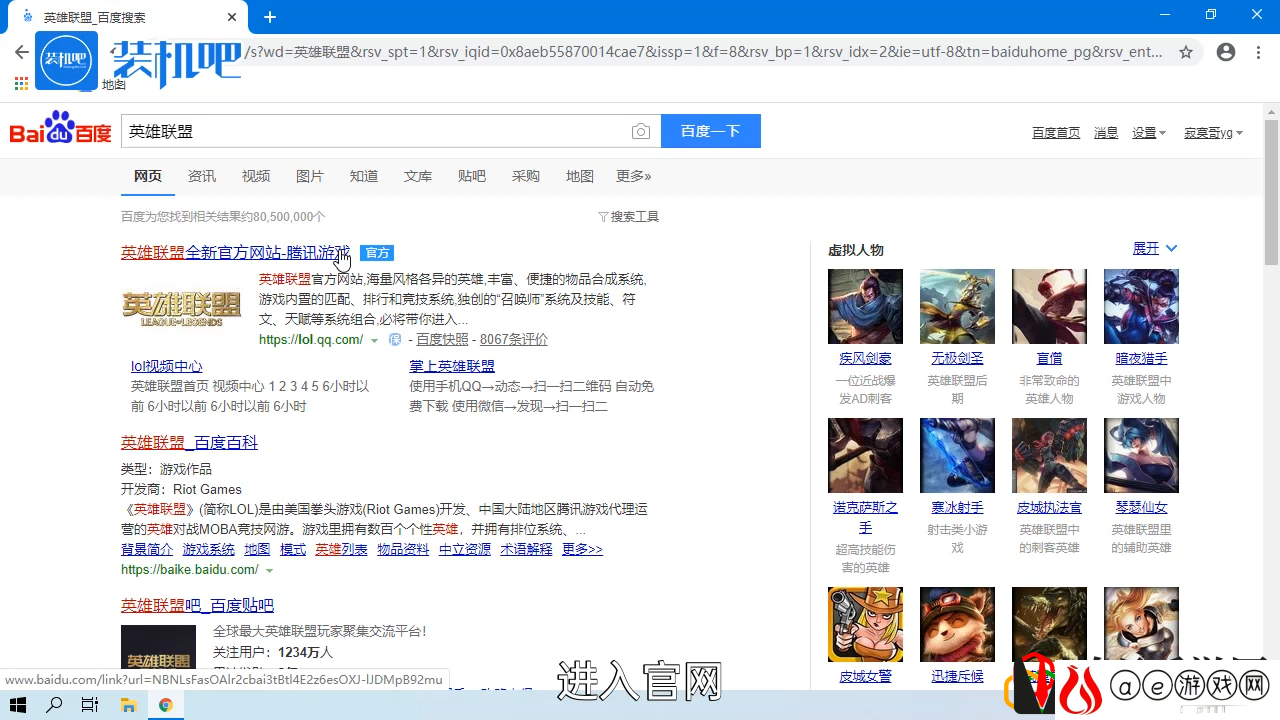Go back with the browser back arrow
The width and height of the screenshot is (1280, 720).
[21, 52]
